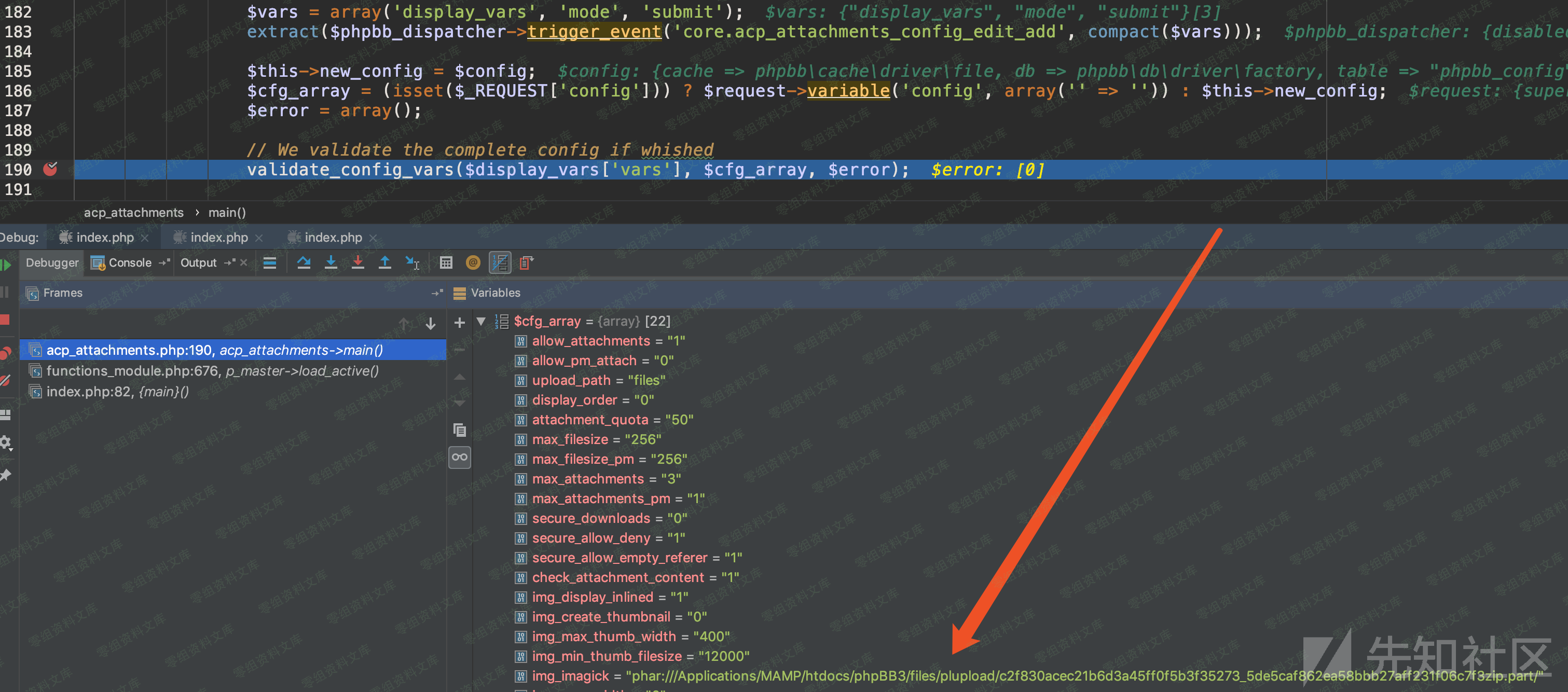The height and width of the screenshot is (692, 1568).
Task: Collapse the $cfg_array variable tree
Action: coord(481,321)
